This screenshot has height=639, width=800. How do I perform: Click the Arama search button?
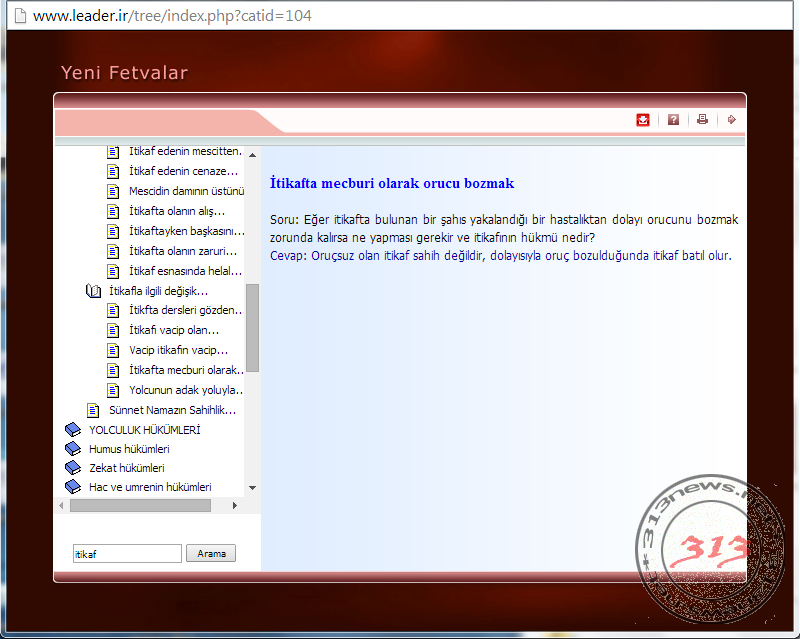pyautogui.click(x=211, y=553)
